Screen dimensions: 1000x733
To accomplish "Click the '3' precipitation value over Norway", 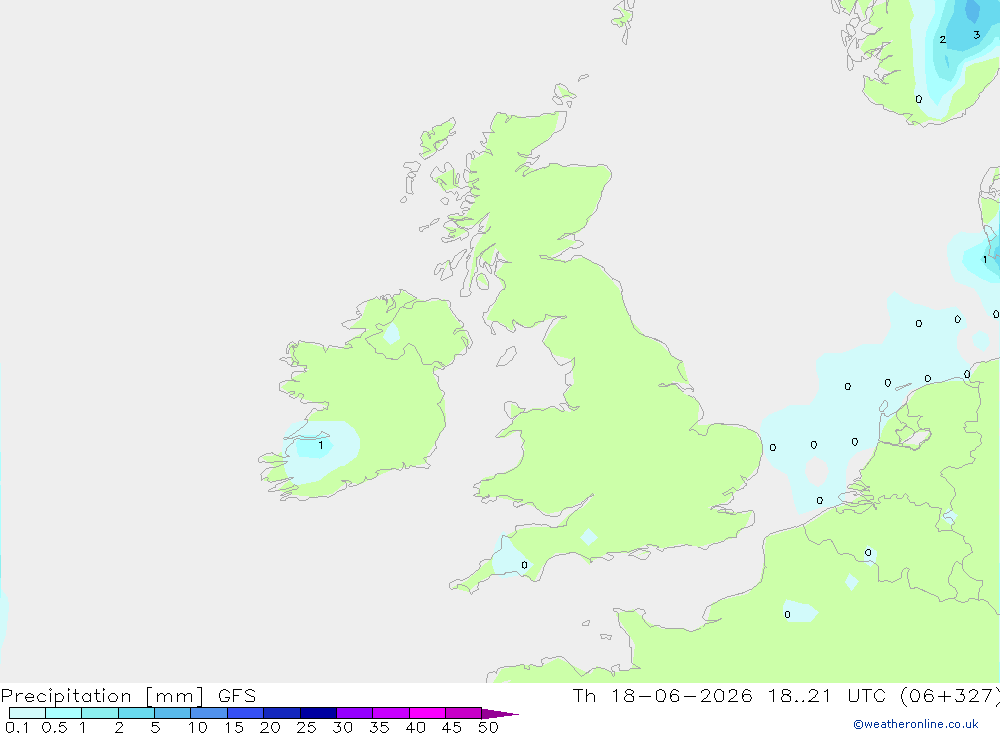I will coord(976,34).
